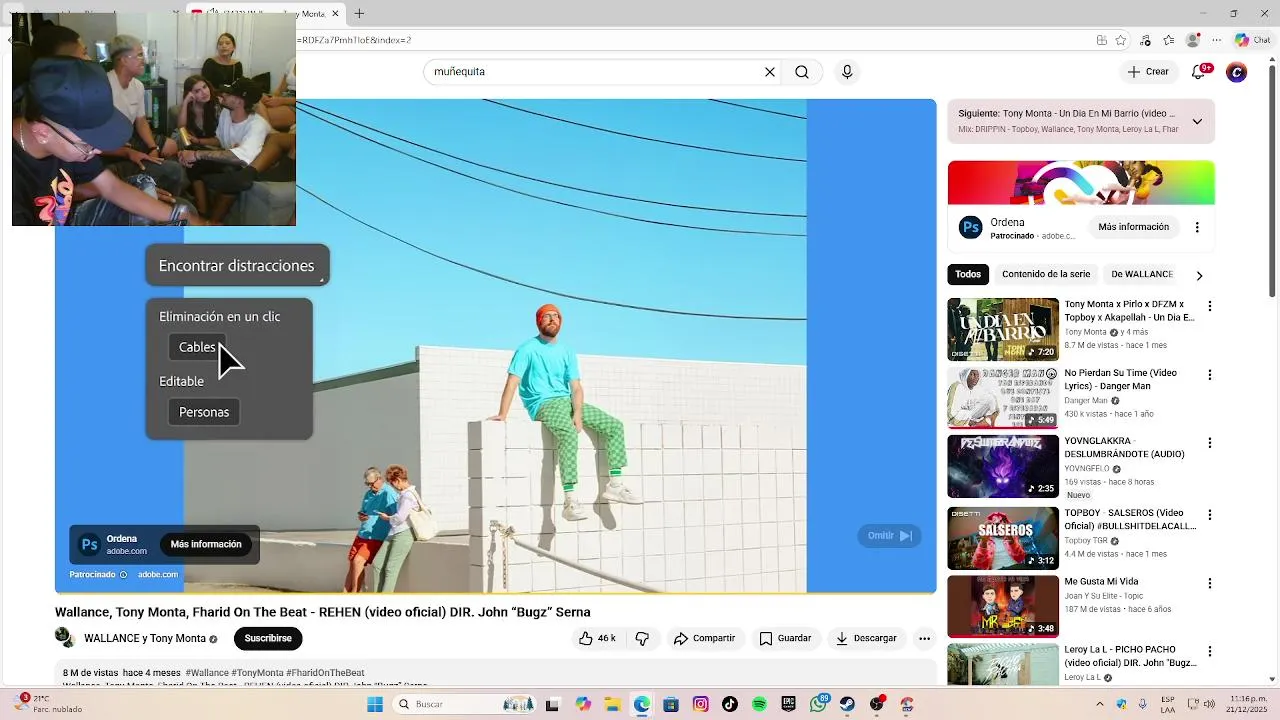The image size is (1280, 720).
Task: Click the #Wallance hashtag
Action: 207,673
